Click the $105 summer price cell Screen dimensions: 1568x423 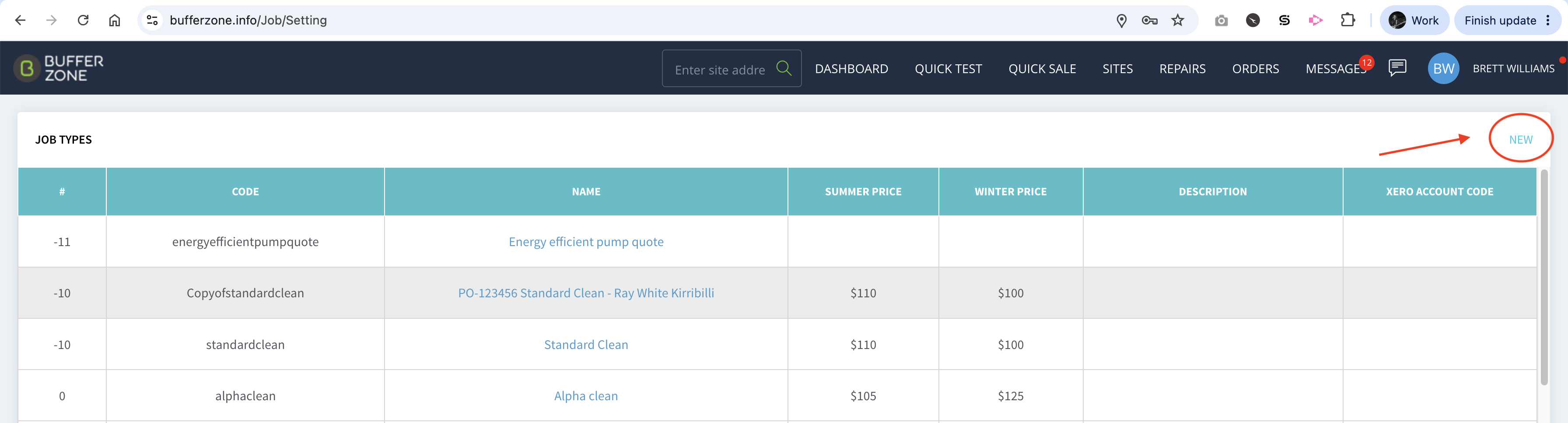pos(863,396)
